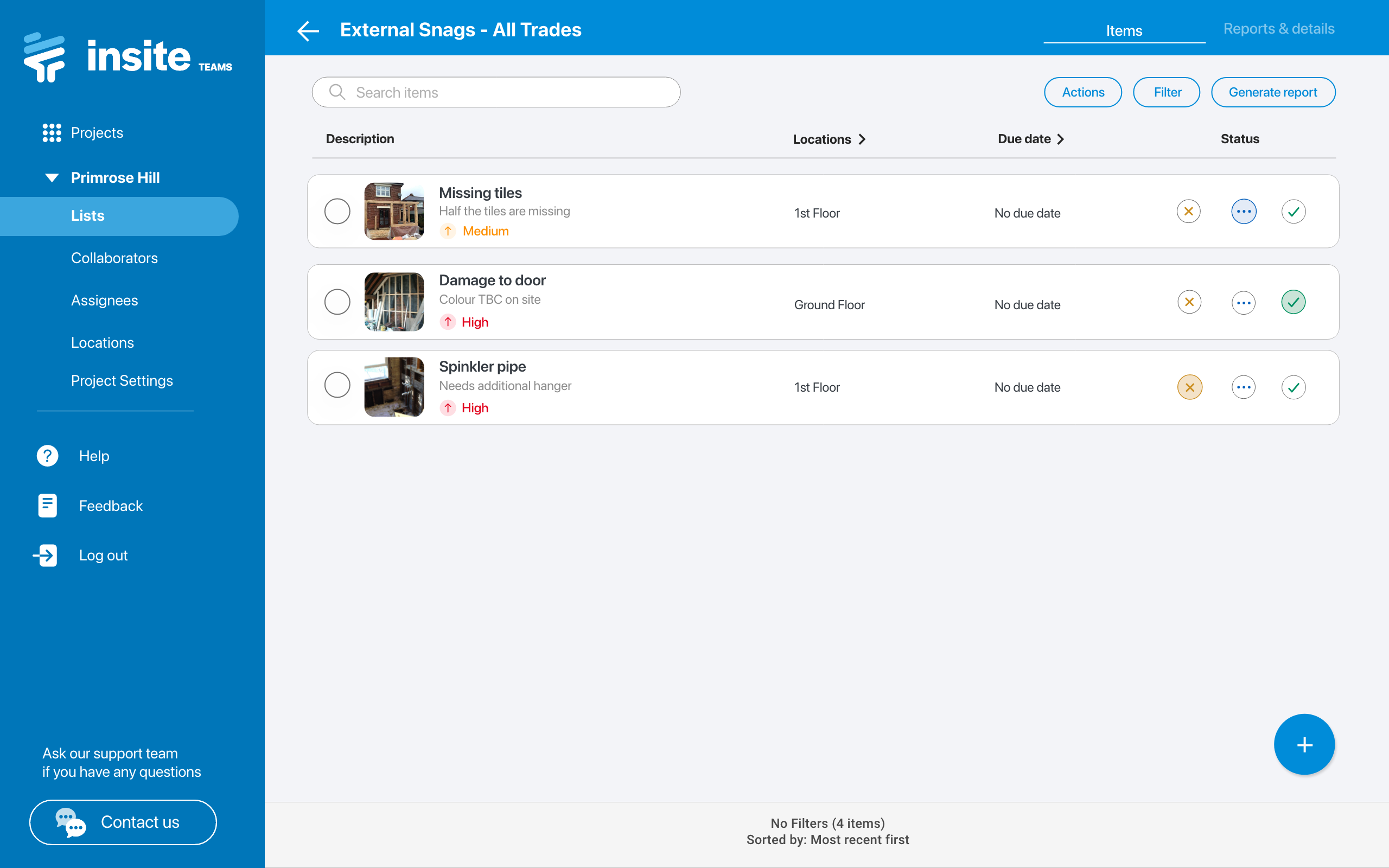Click the blue plus add item button
Viewport: 1389px width, 868px height.
tap(1304, 744)
